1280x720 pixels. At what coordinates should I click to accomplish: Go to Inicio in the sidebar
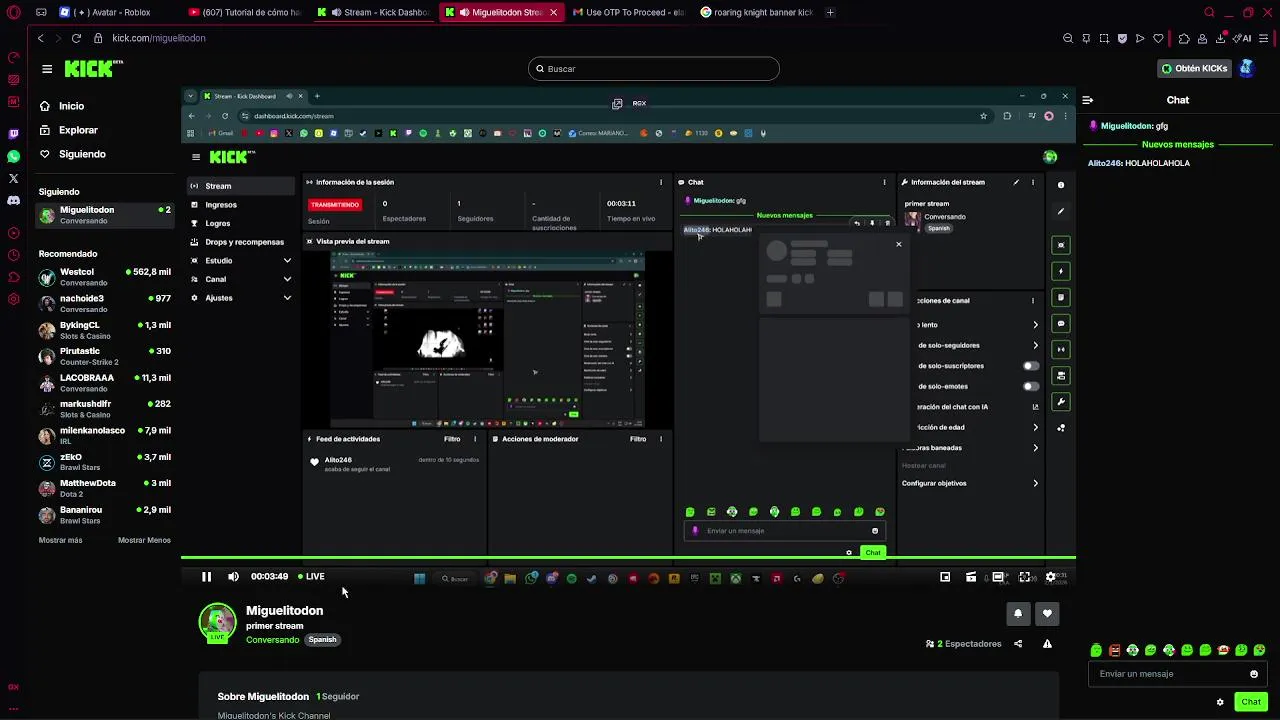pos(72,106)
